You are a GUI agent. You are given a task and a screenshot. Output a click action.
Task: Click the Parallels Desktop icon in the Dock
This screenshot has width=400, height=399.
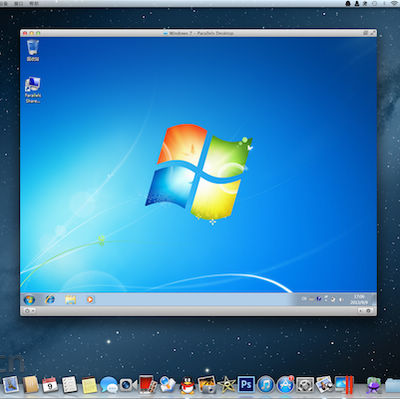coord(344,385)
